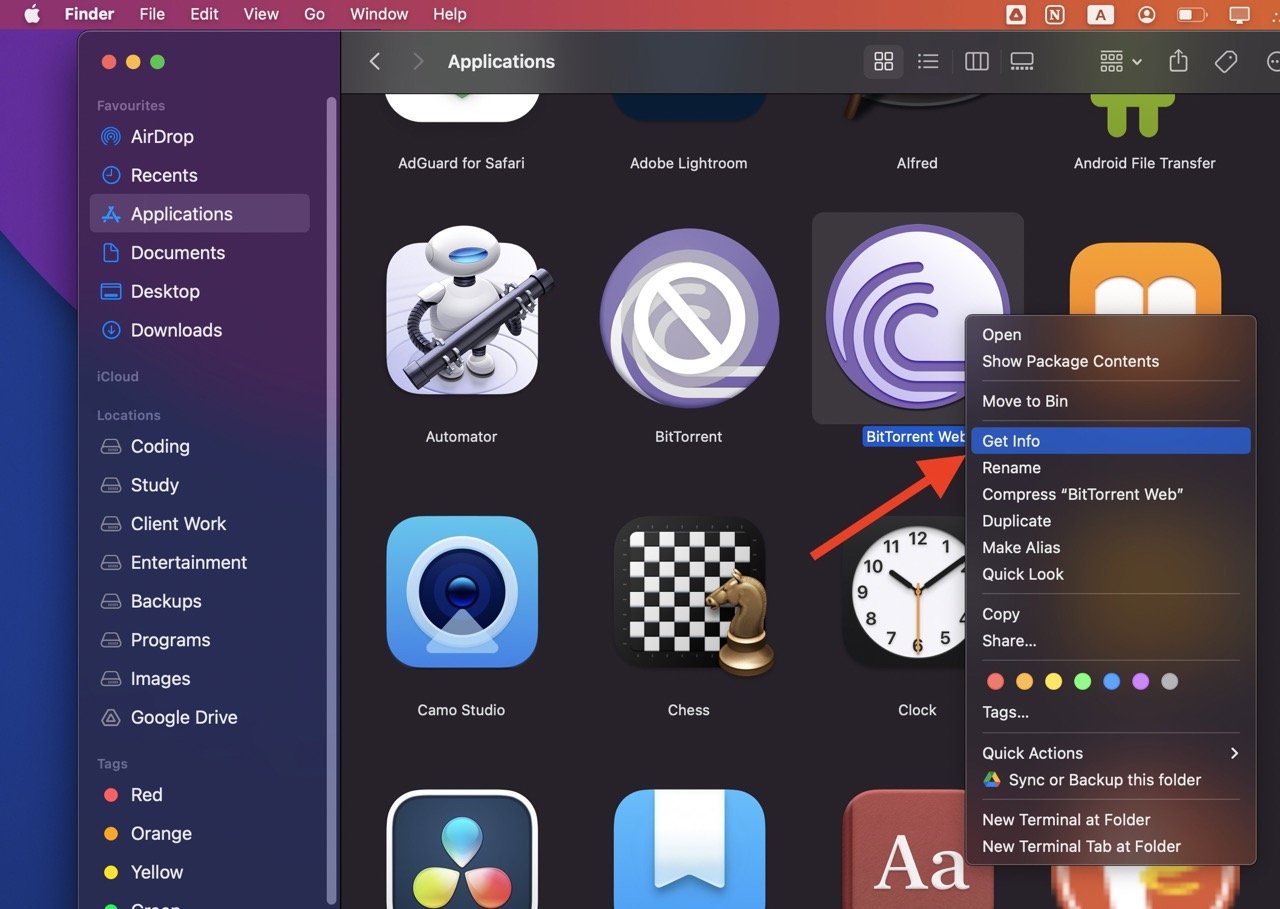The height and width of the screenshot is (909, 1280).
Task: Choose Quick Look in context menu
Action: 1110,574
